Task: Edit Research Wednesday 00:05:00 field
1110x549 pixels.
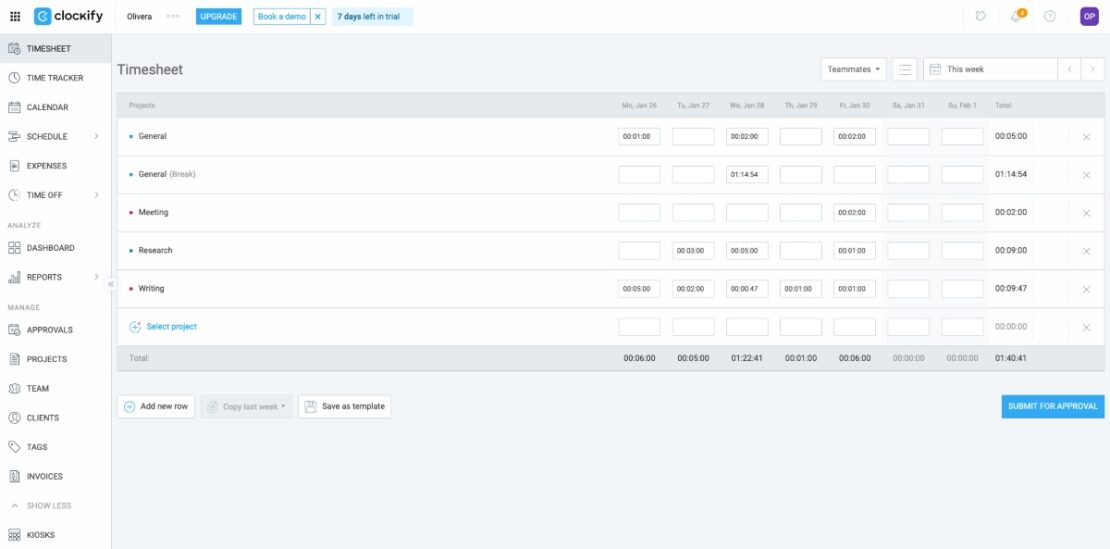Action: click(747, 250)
